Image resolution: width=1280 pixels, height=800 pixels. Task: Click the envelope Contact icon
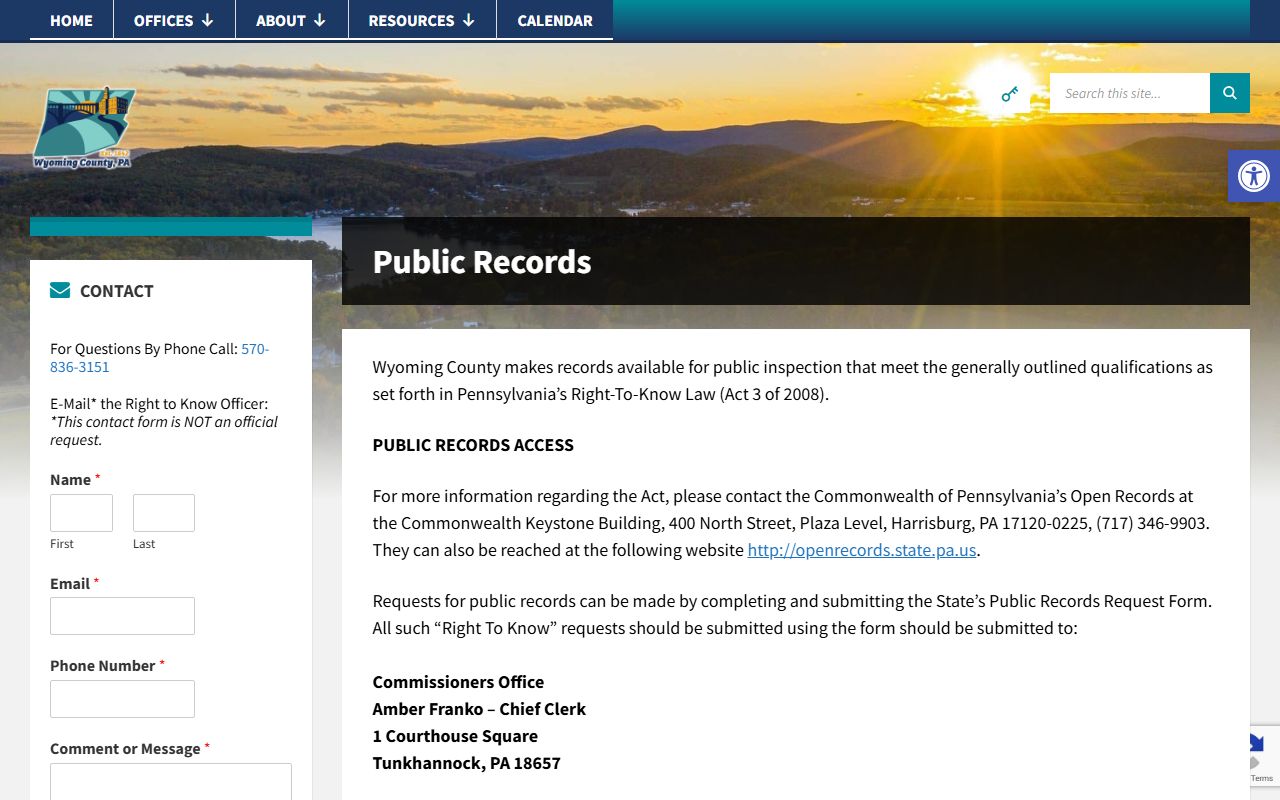(x=60, y=291)
